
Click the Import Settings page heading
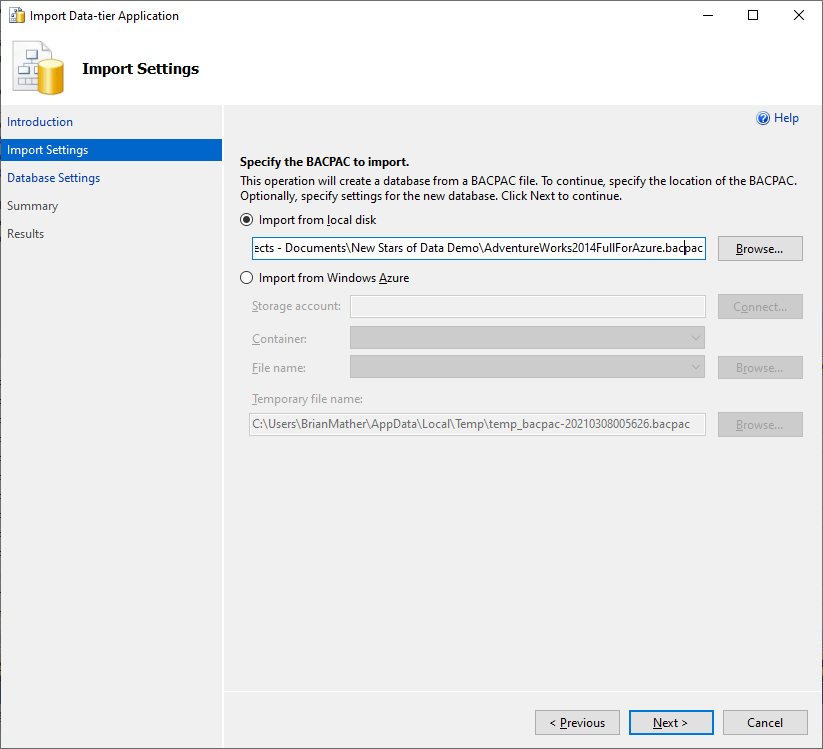pos(141,69)
